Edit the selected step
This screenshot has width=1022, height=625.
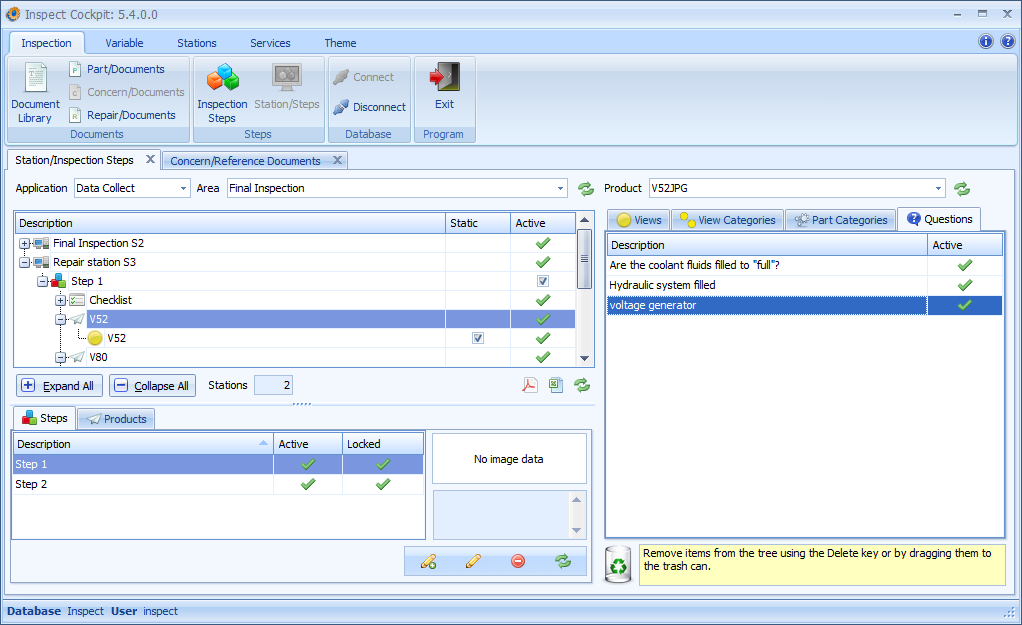pyautogui.click(x=473, y=561)
